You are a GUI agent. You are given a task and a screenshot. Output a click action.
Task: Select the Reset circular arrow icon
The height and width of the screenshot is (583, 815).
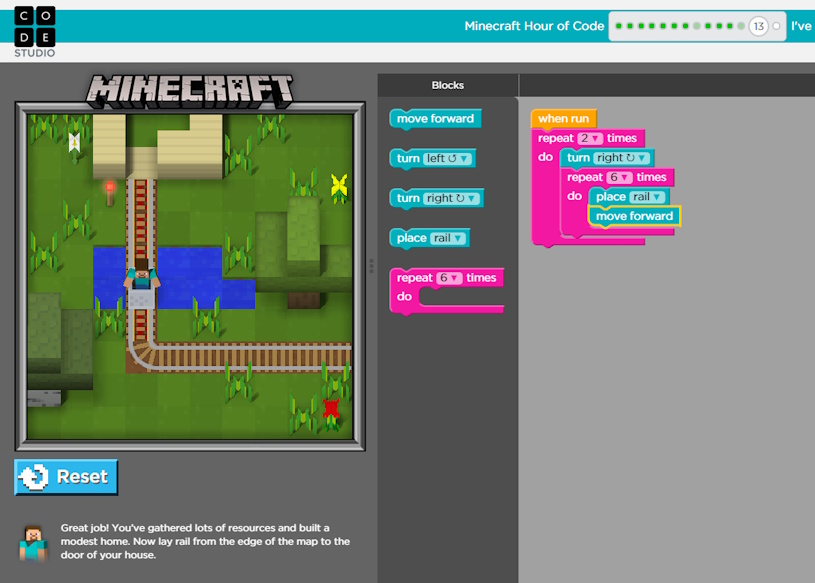34,478
